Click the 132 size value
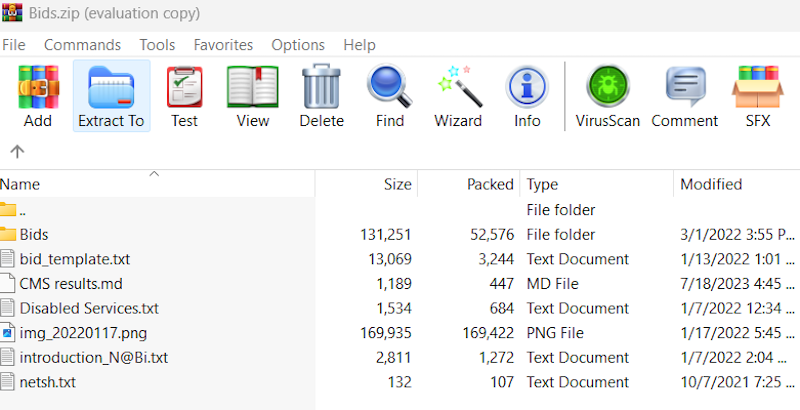 click(x=399, y=382)
